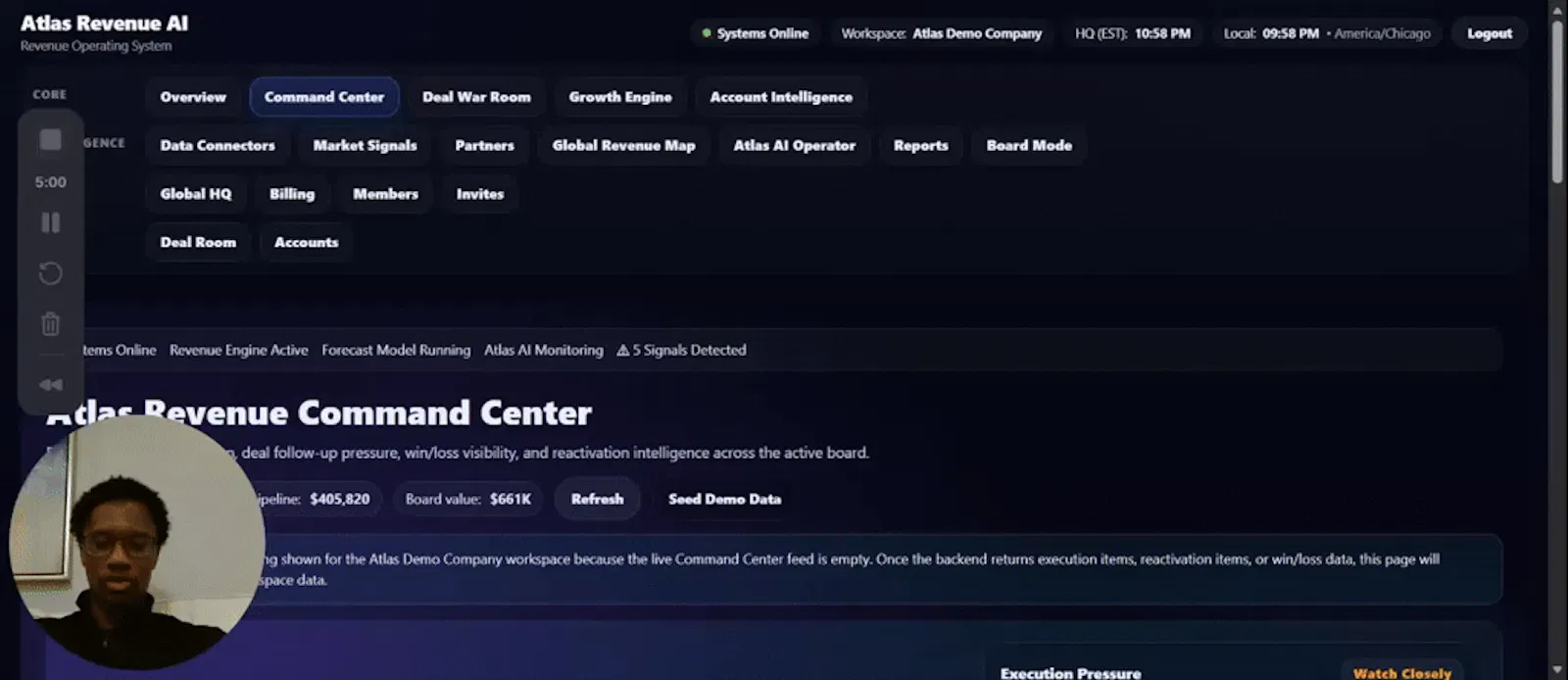This screenshot has height=680, width=1568.
Task: Click Forecast Model Running status
Action: point(396,350)
